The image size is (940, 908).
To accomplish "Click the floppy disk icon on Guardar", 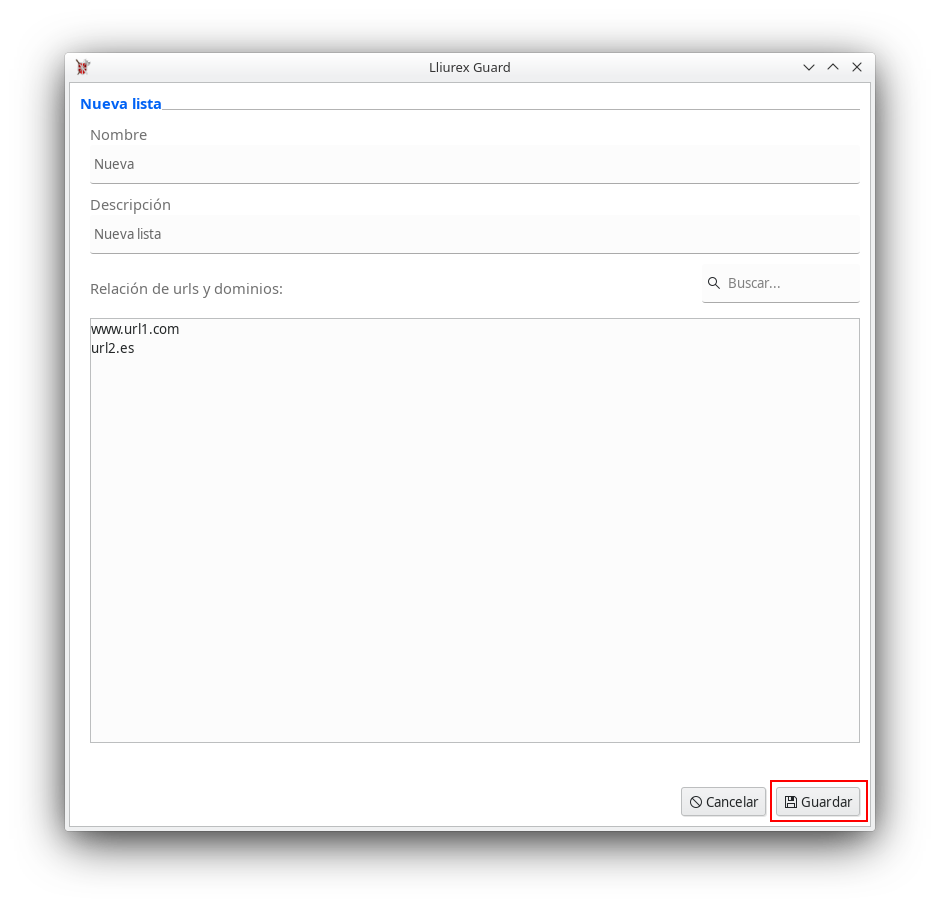I will 790,802.
